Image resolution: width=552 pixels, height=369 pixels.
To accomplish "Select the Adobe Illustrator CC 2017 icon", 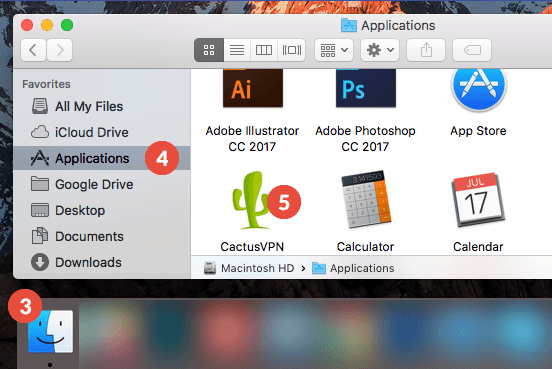I will 253,88.
